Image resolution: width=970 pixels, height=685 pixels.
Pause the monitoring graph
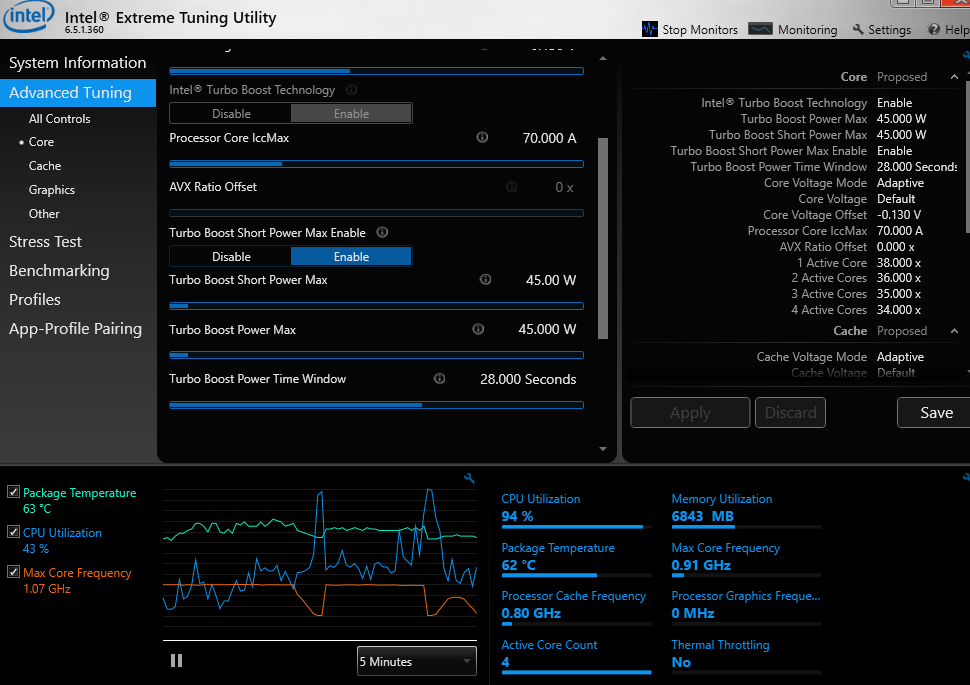[176, 661]
